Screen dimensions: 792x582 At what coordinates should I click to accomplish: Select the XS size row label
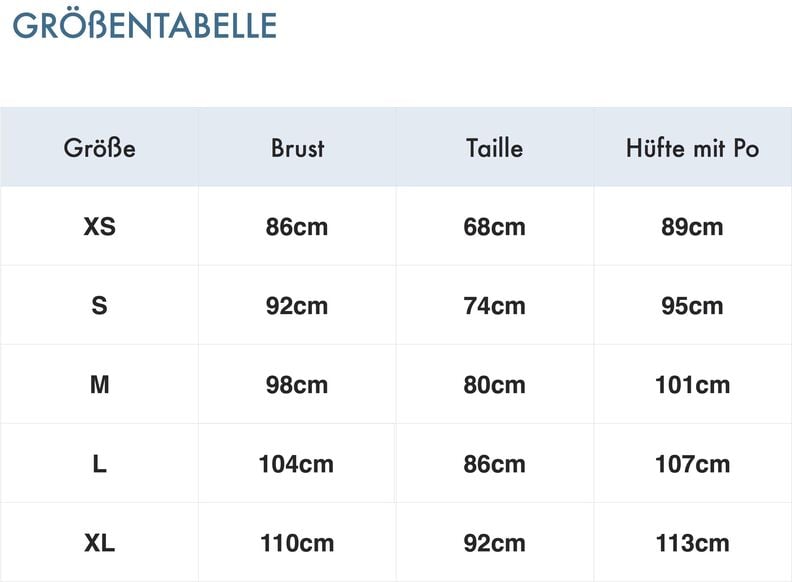(99, 227)
